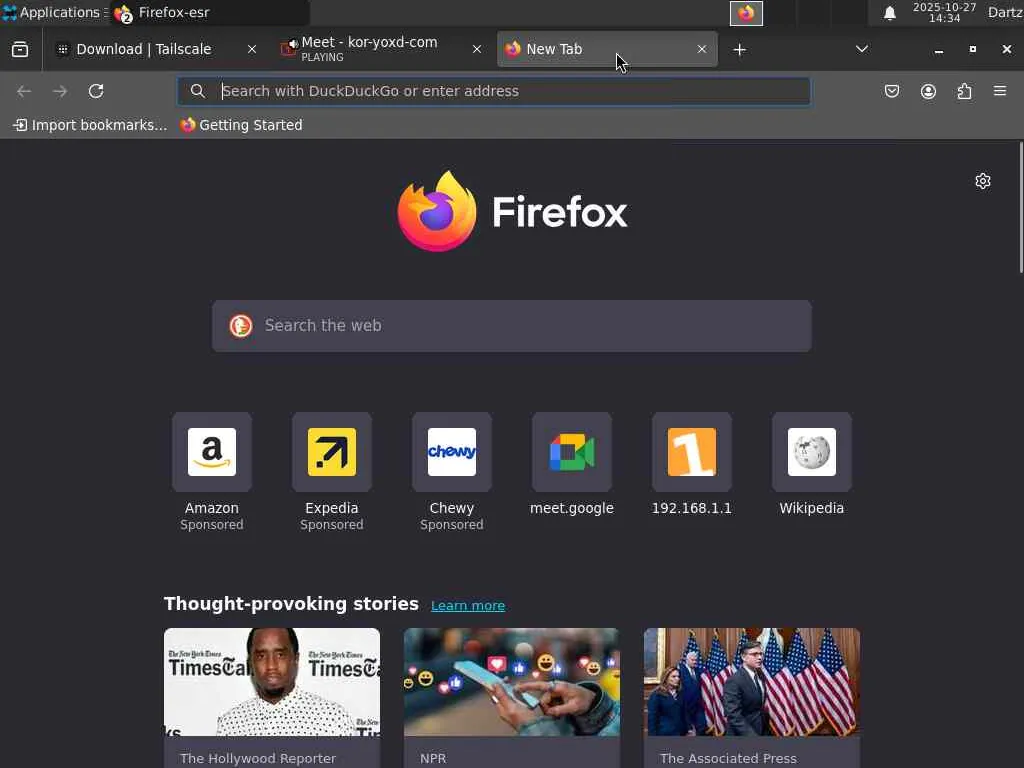Open the application hamburger menu
The image size is (1024, 768).
tap(1000, 91)
